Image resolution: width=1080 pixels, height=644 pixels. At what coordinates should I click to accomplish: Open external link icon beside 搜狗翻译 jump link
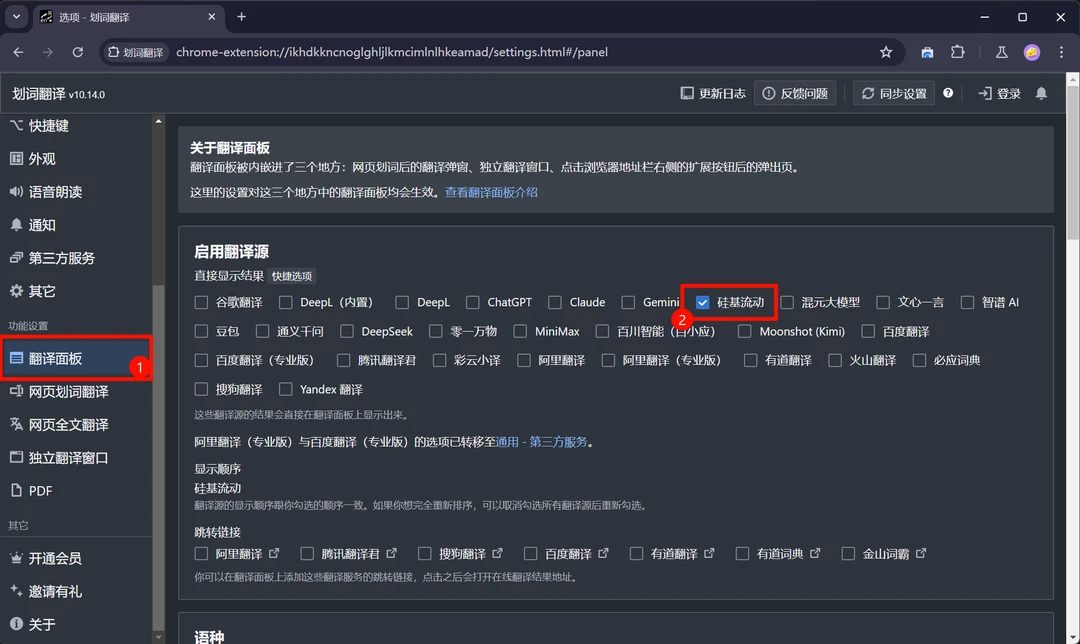pyautogui.click(x=497, y=553)
